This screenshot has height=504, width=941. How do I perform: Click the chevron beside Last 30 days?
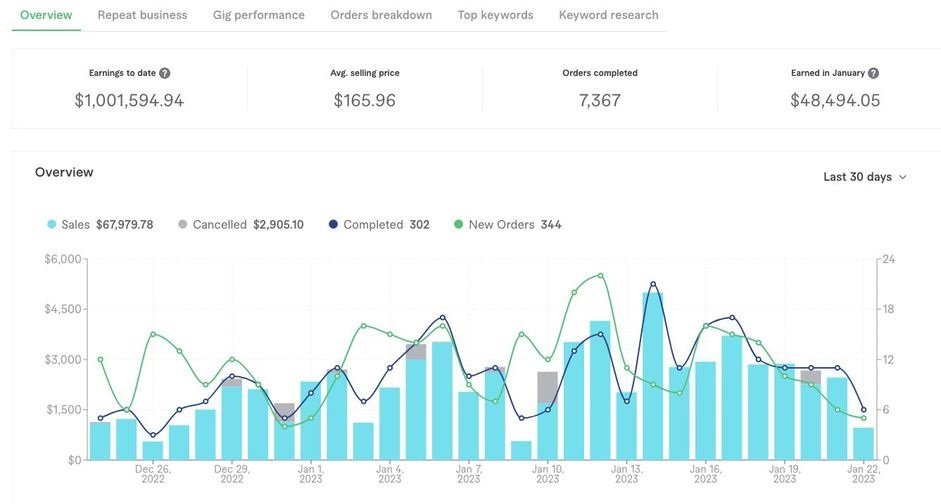click(903, 178)
